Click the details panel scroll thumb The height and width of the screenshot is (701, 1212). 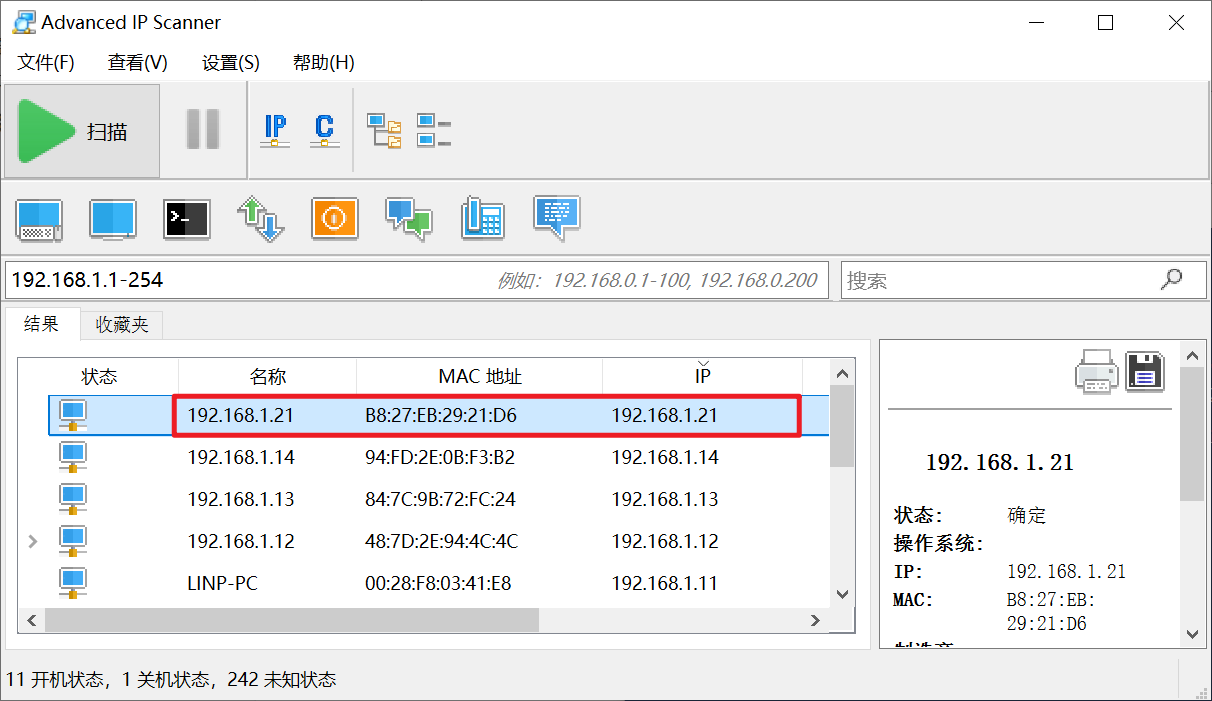[x=1192, y=433]
